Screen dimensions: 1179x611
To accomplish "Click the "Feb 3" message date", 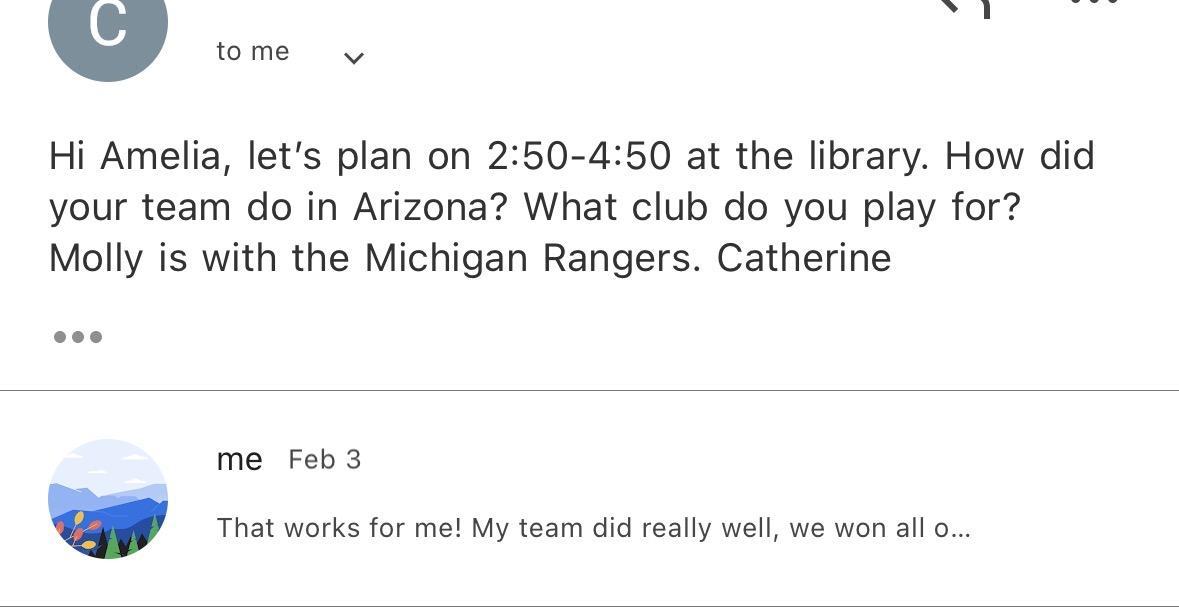I will 324,460.
